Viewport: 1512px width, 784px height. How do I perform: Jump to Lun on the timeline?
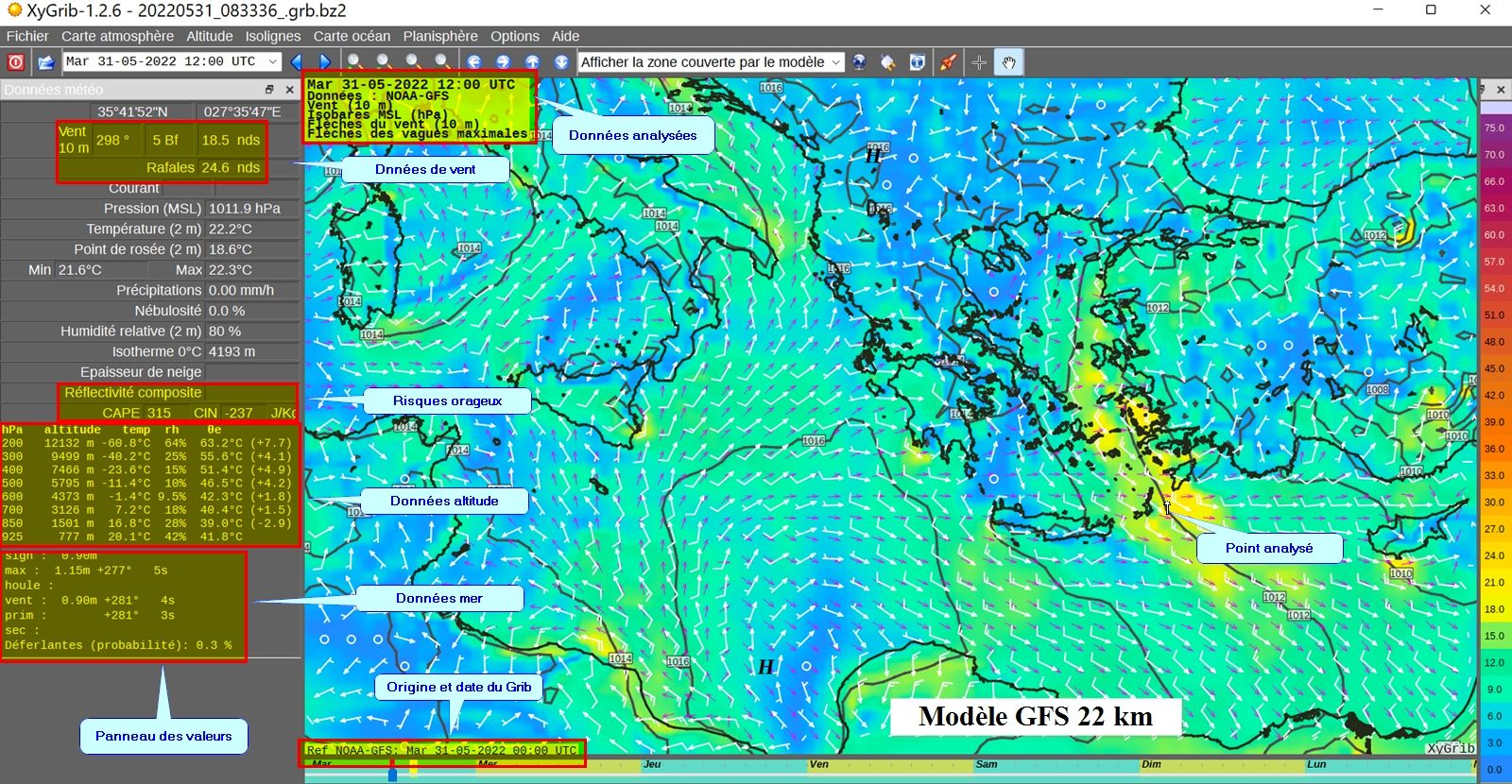1316,764
